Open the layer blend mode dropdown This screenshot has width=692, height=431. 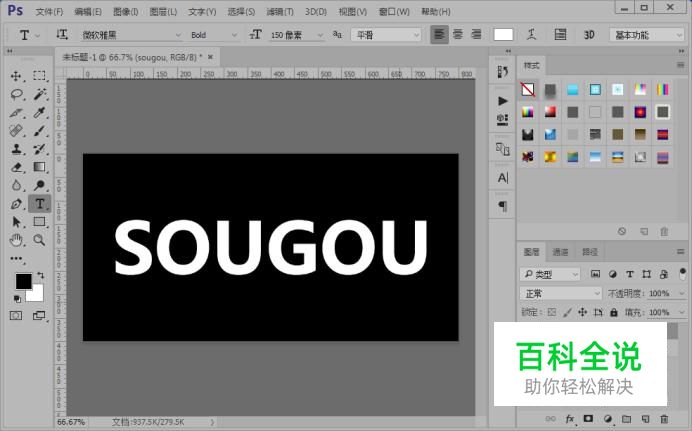560,293
